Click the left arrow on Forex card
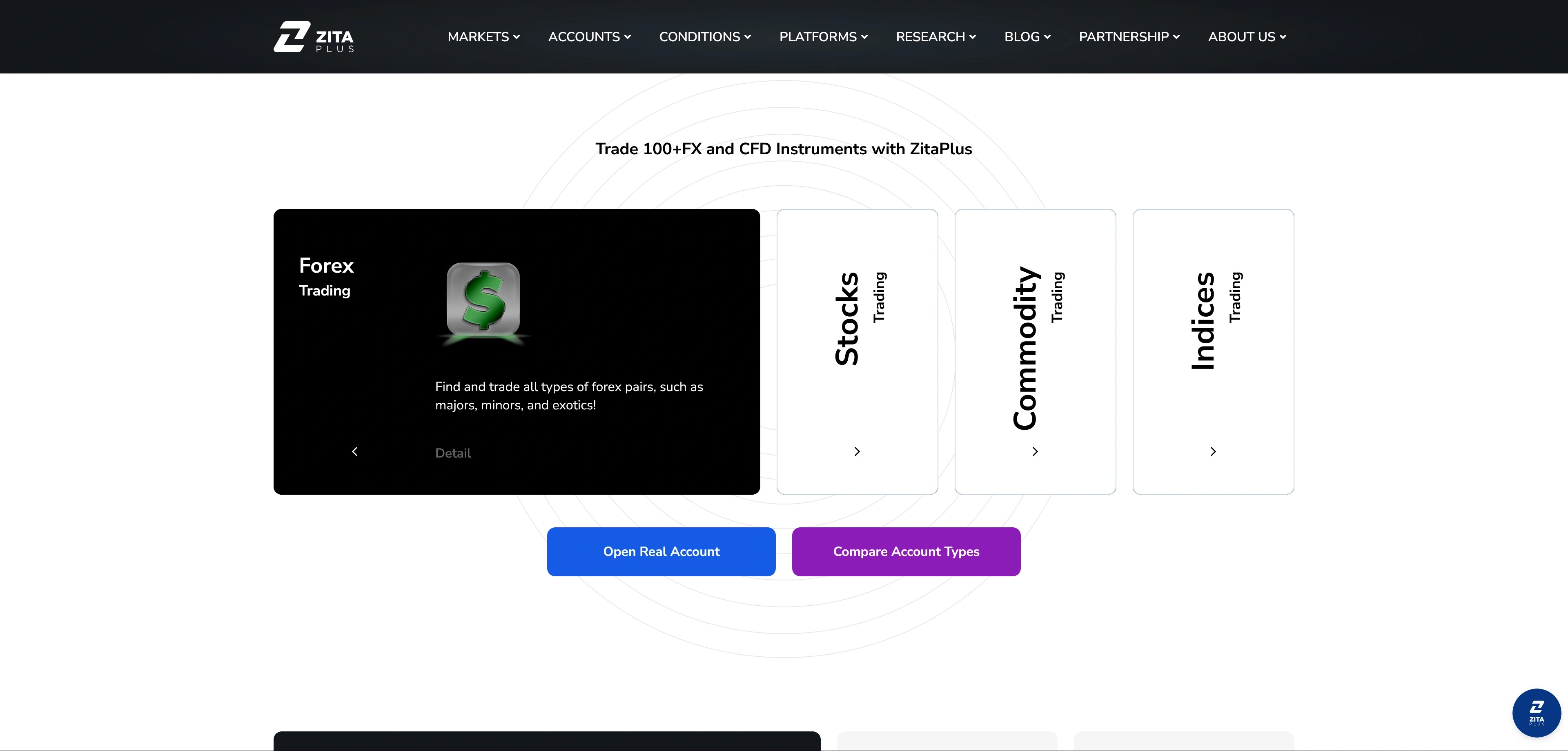Screen dimensions: 1568x751 355,451
